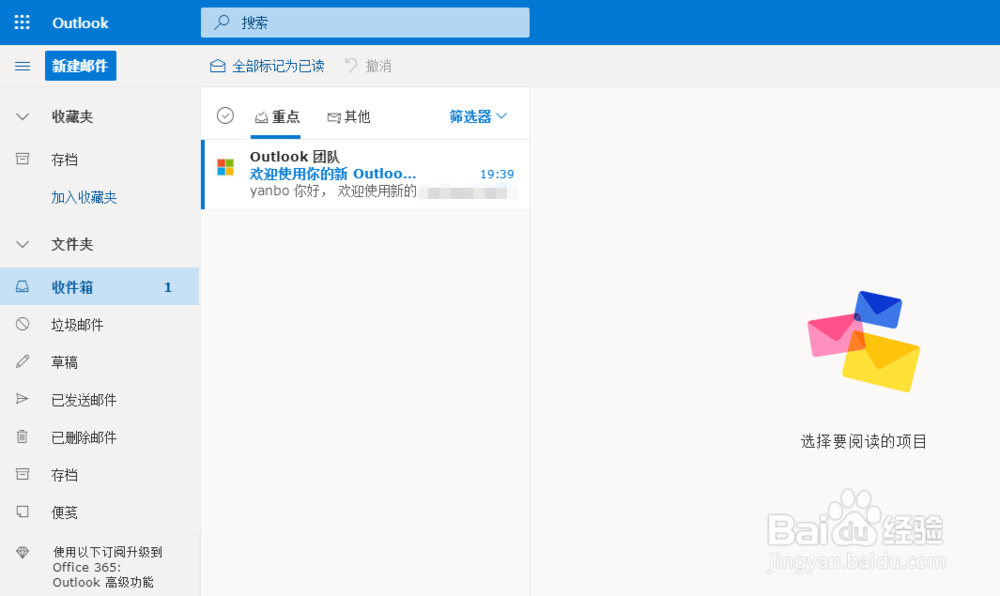Click the 已发送邮件 paper plane icon
1000x596 pixels.
click(22, 399)
